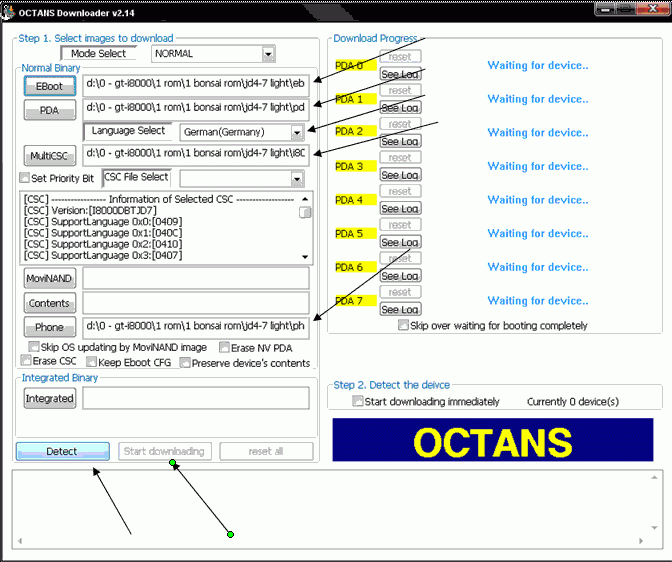
Task: Click CSC info scroll up arrow
Action: click(305, 199)
